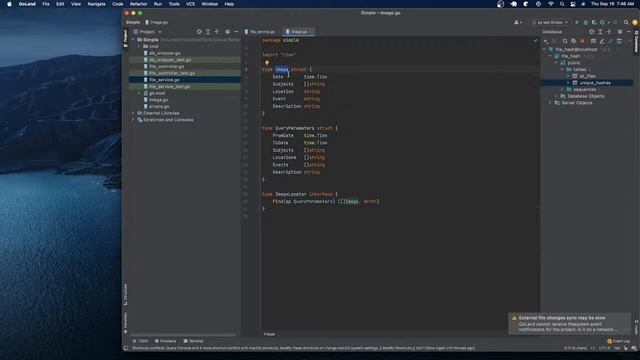Run the selected configuration
Screen dimensions: 640x360
(577, 22)
